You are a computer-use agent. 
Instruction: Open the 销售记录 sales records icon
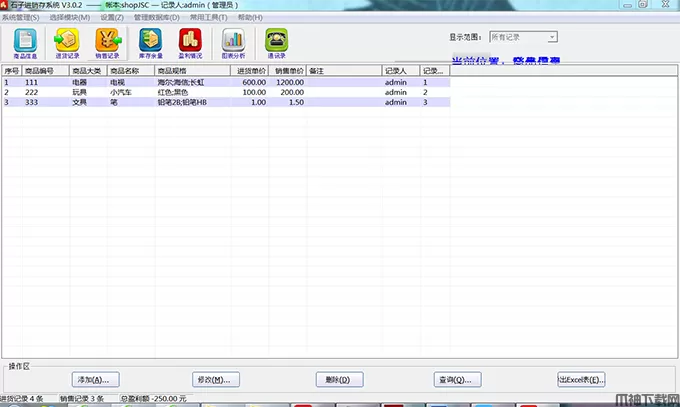click(107, 42)
